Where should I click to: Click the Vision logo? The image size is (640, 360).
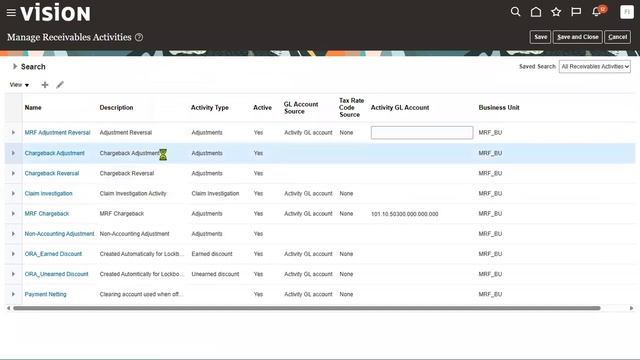(x=55, y=13)
